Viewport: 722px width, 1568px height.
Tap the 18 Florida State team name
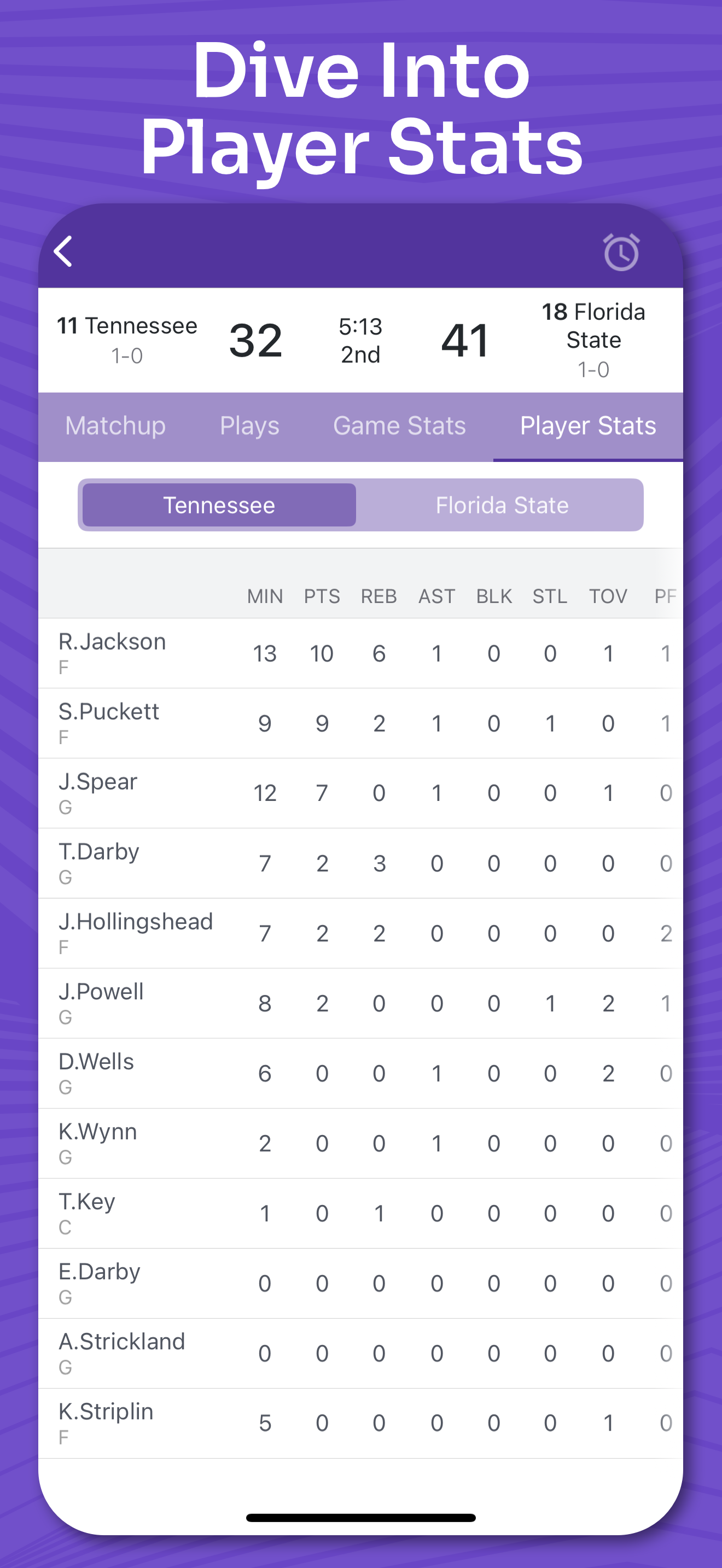click(593, 326)
